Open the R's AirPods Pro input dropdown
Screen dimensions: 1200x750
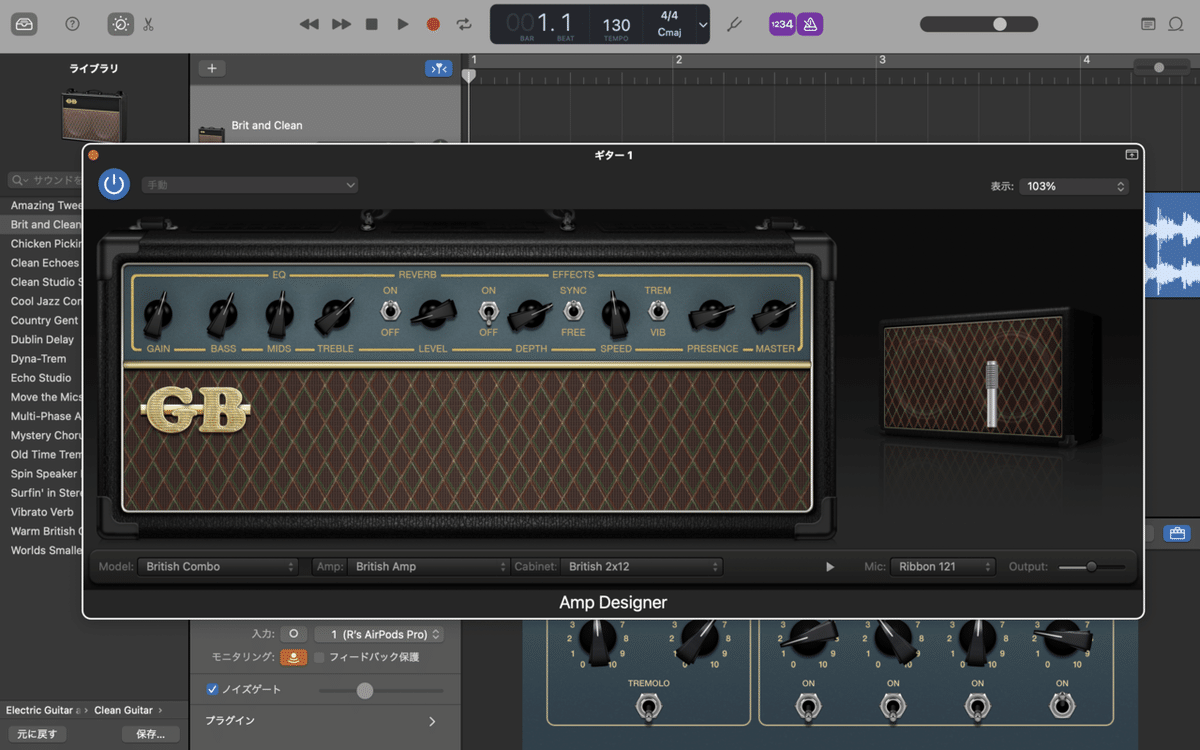[x=379, y=634]
